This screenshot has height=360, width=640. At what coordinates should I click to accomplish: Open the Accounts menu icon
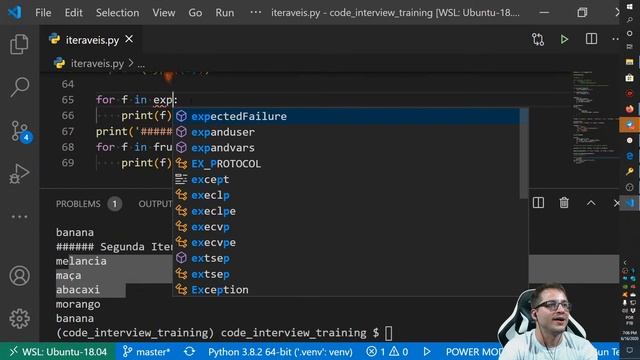tap(19, 276)
